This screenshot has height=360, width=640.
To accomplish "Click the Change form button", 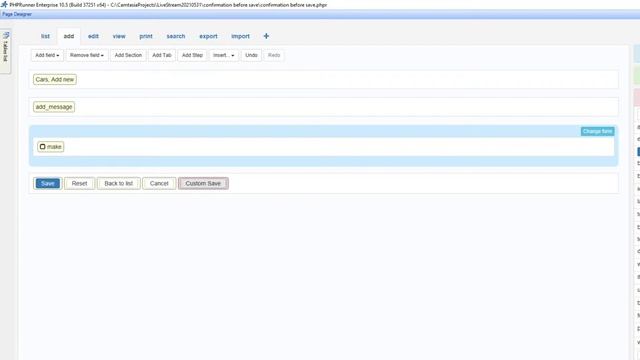I will click(x=597, y=131).
